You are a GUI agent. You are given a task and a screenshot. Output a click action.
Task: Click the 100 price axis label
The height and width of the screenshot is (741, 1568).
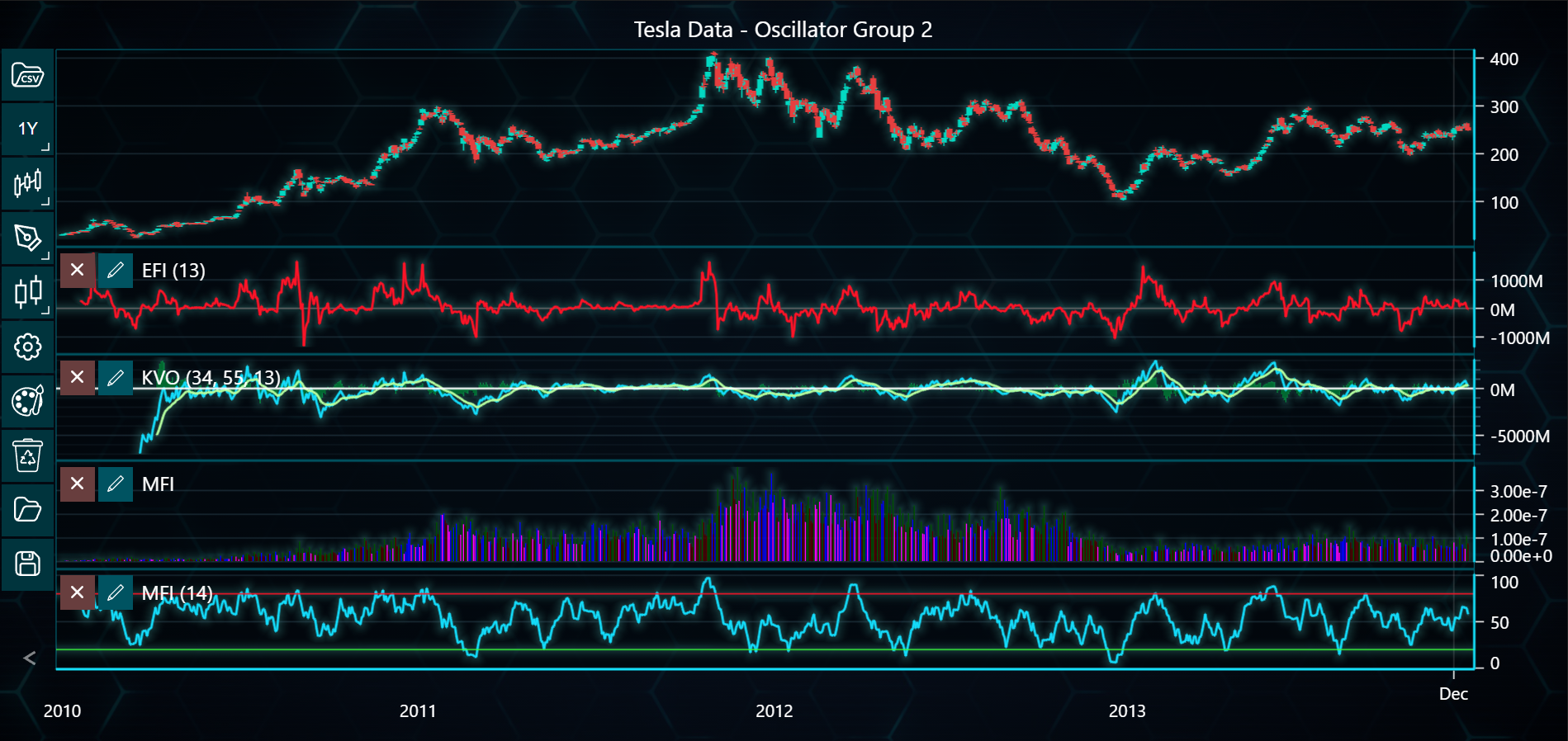pyautogui.click(x=1504, y=203)
